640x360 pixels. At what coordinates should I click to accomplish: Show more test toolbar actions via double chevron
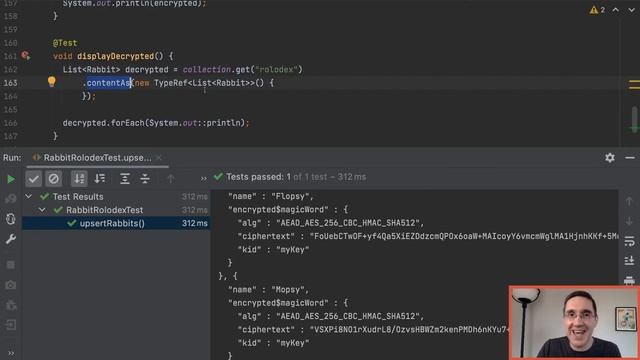pyautogui.click(x=204, y=178)
